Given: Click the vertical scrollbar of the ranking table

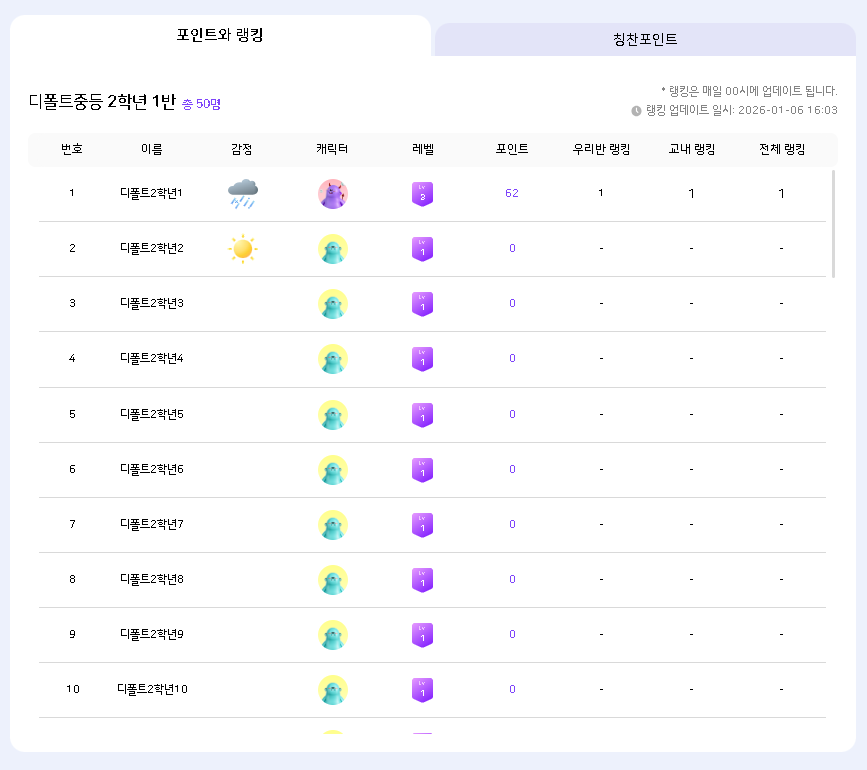Looking at the screenshot, I should point(833,224).
